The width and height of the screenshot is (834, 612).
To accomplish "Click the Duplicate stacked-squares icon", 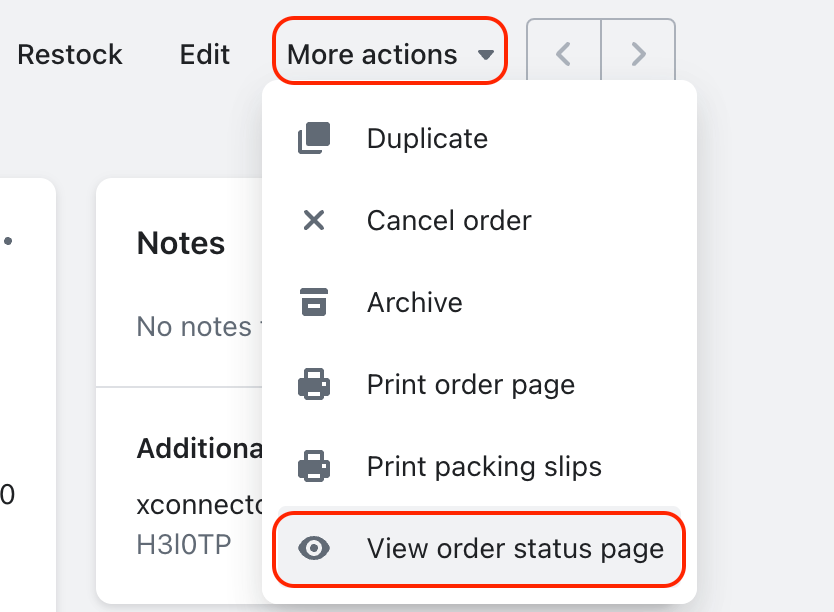I will pyautogui.click(x=314, y=138).
